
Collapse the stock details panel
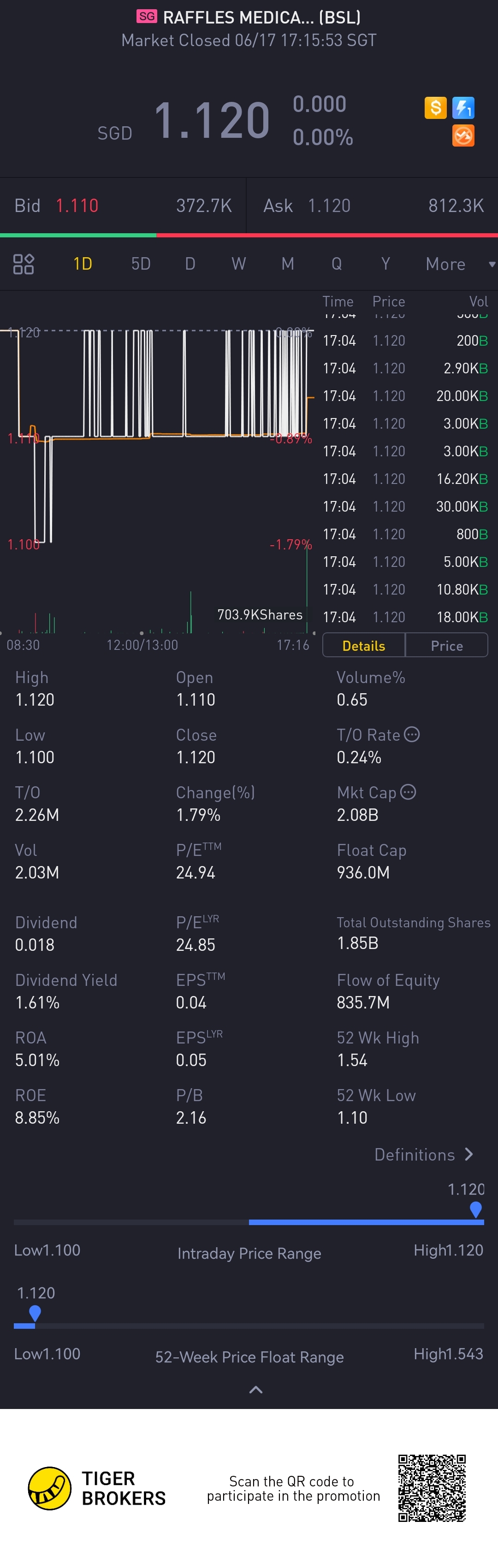pos(256,1390)
